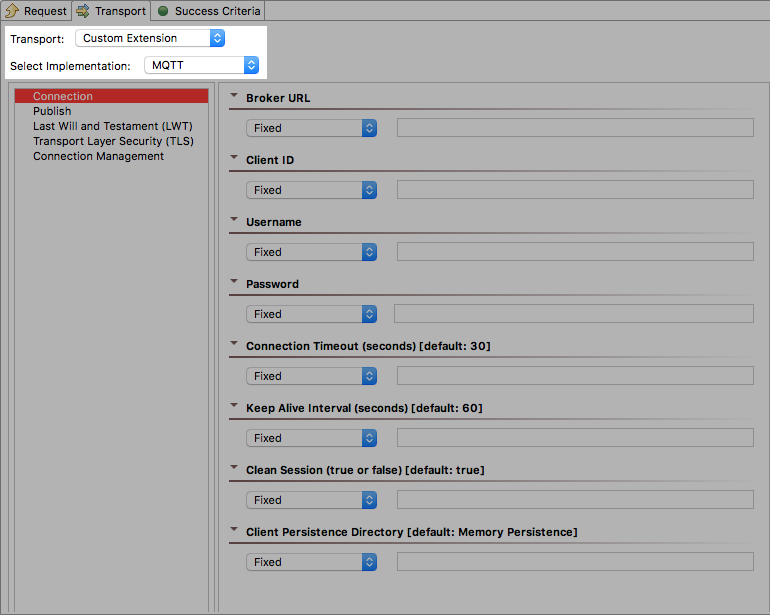
Task: Switch to the Success Criteria tab
Action: pos(208,11)
